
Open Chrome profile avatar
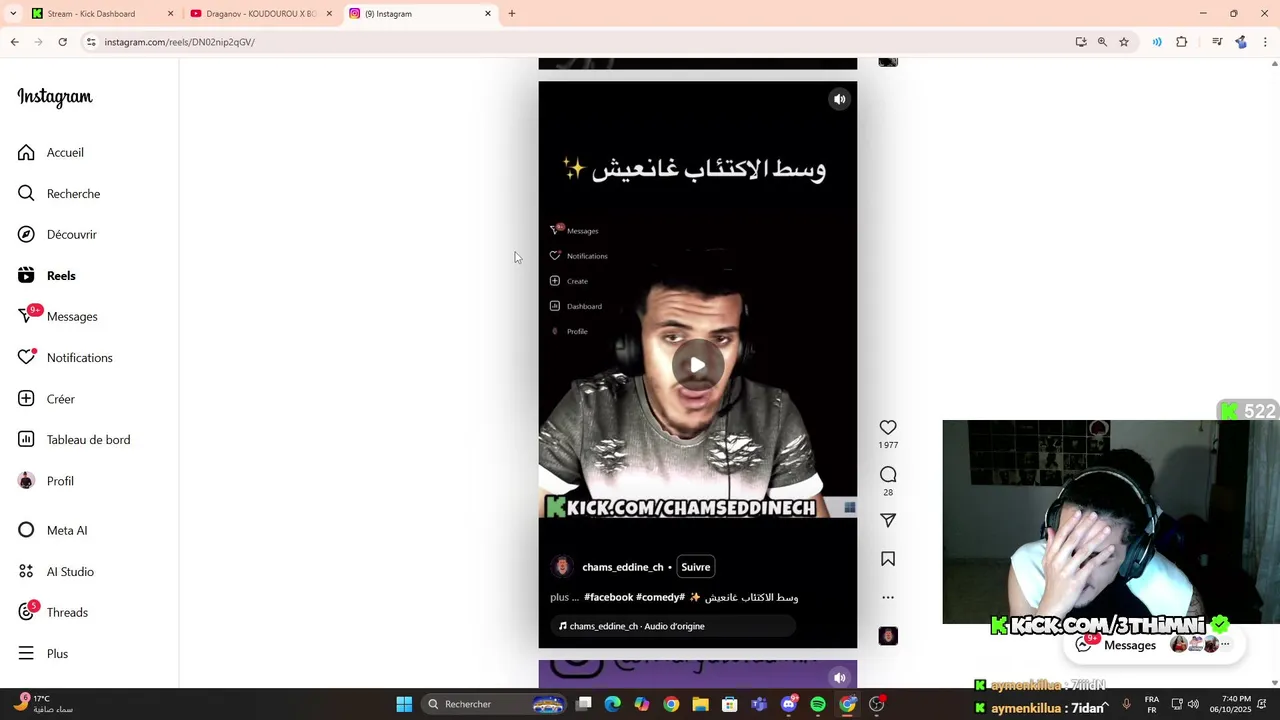(1241, 42)
